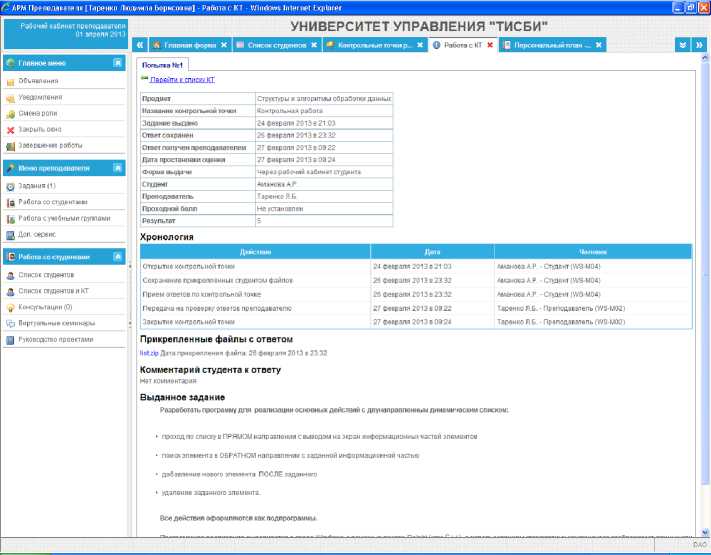Open the tab list dropdown arrow
The image size is (711, 555).
tap(682, 45)
